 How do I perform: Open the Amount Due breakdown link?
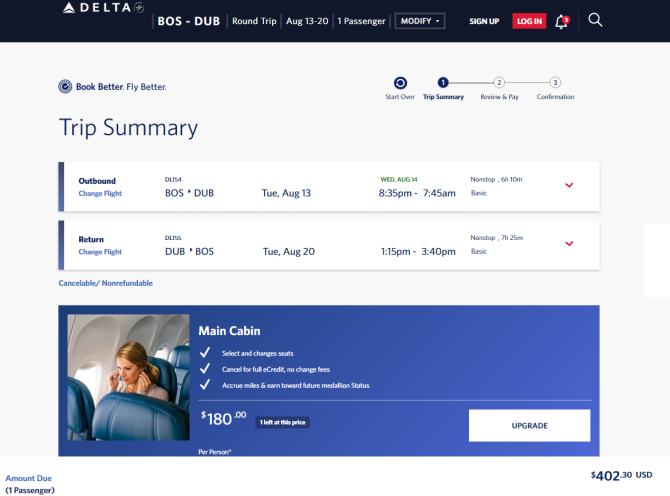tap(29, 478)
